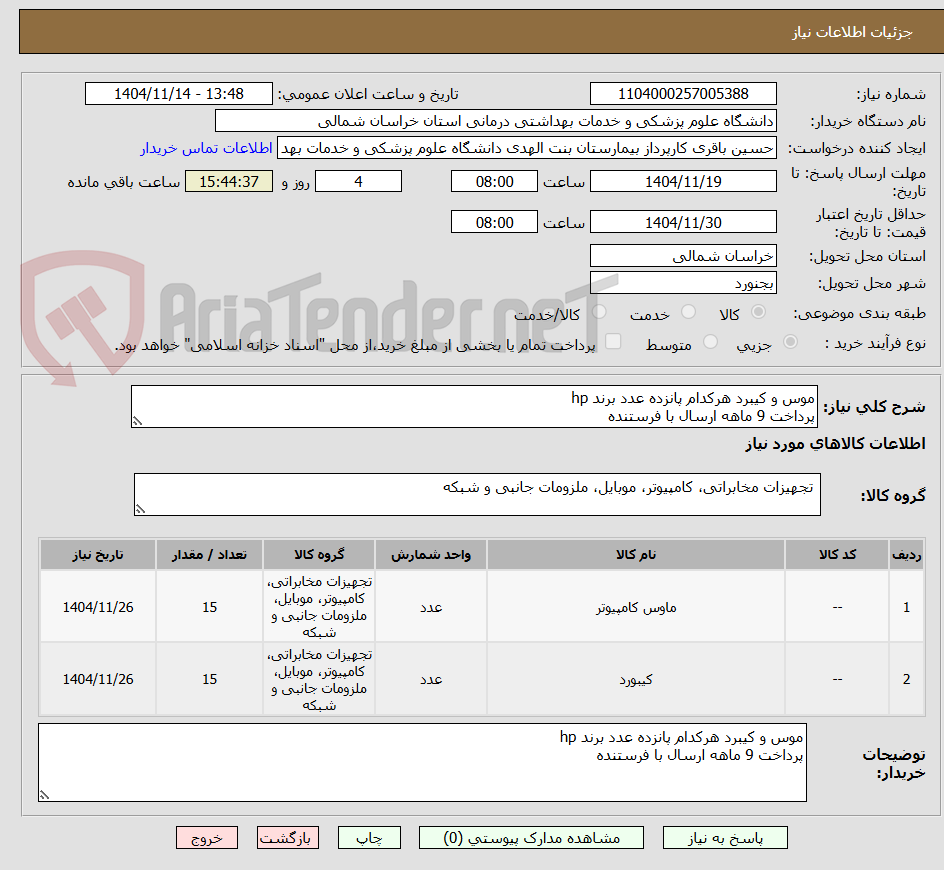This screenshot has height=870, width=944.
Task: Click the شماره نیاز field 1104000257005388
Action: coord(683,94)
